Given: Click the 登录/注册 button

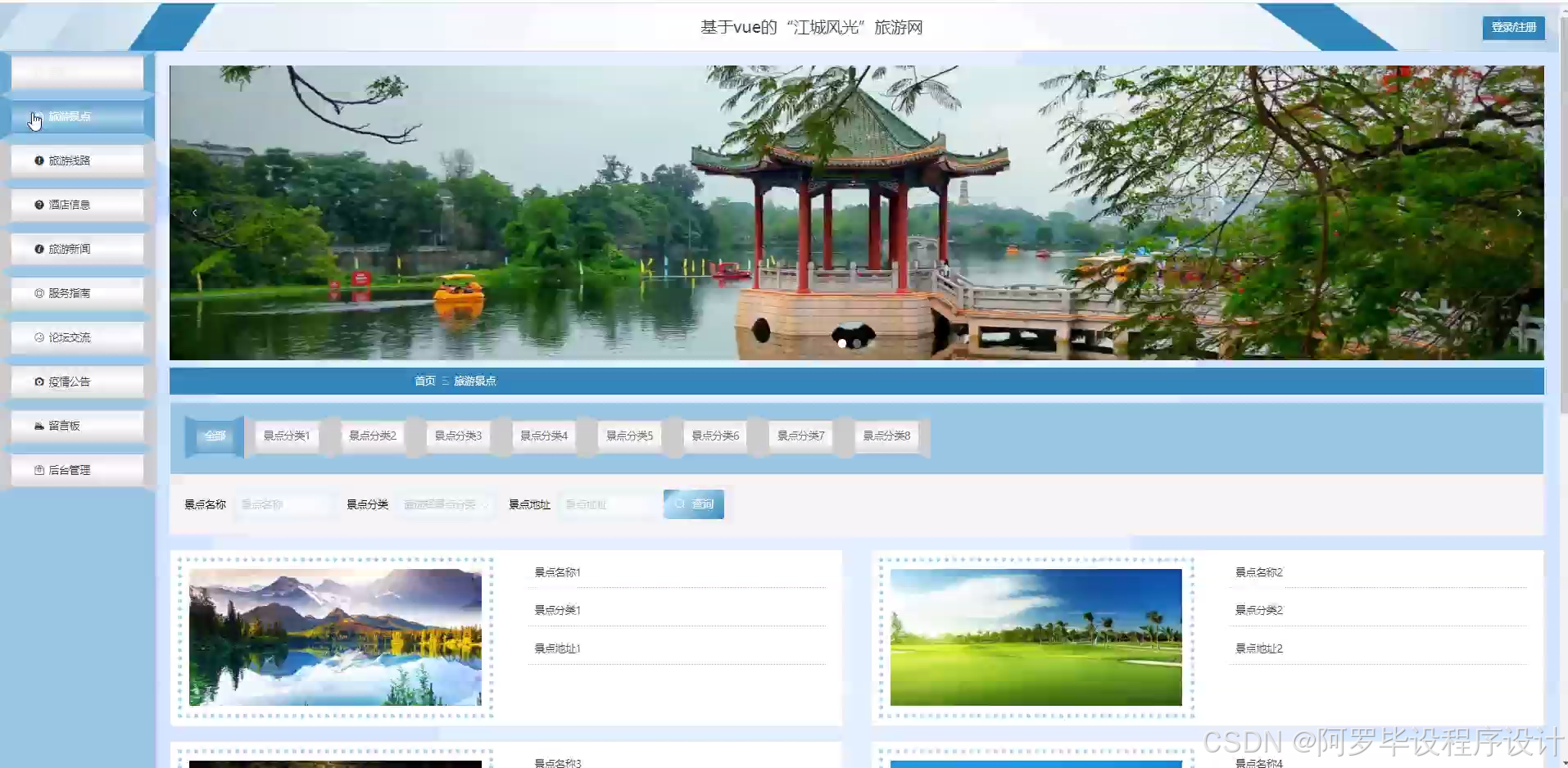Looking at the screenshot, I should click(x=1513, y=27).
